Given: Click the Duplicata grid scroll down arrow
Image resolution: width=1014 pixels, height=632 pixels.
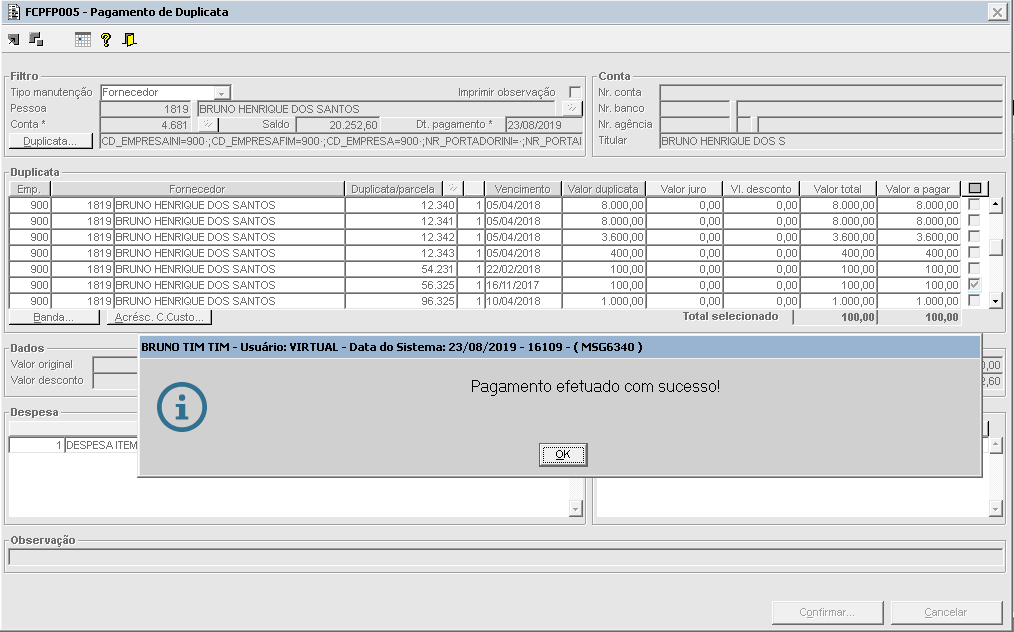Looking at the screenshot, I should click(x=996, y=301).
